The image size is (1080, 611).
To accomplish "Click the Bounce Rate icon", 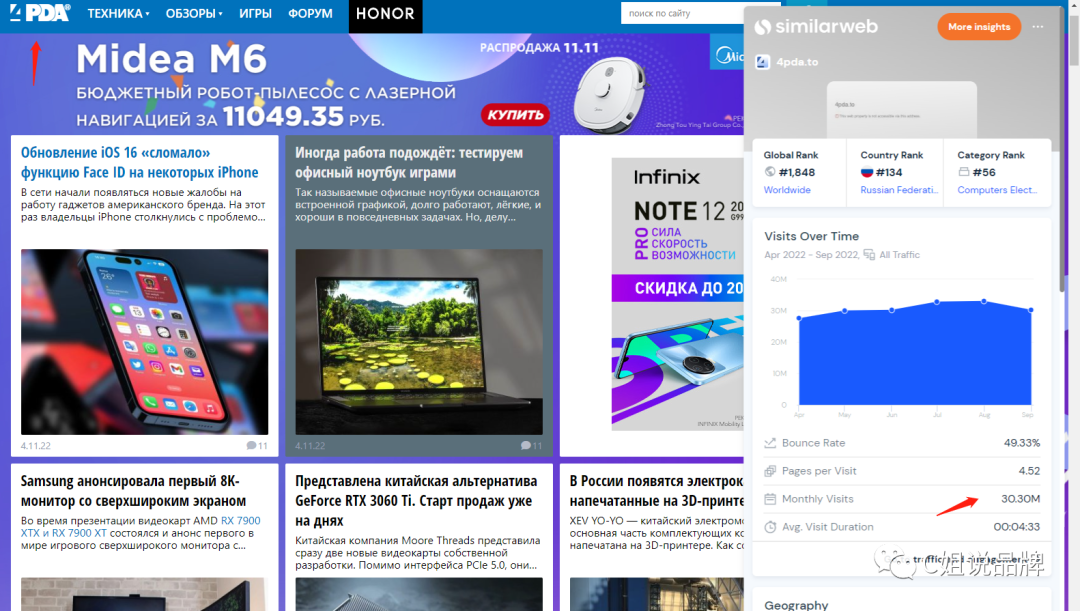I will 770,443.
